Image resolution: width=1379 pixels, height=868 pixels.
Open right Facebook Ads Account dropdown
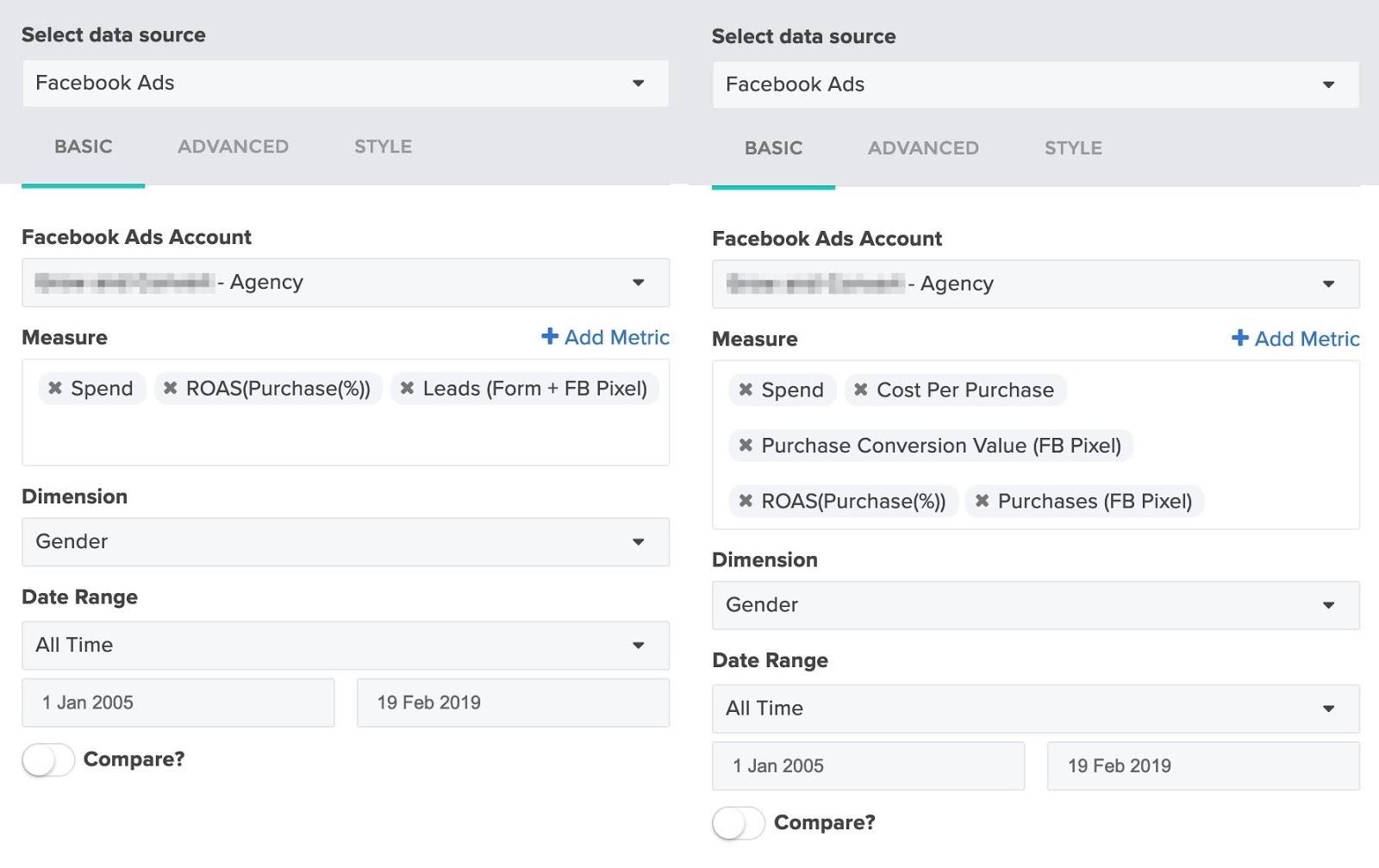click(x=1036, y=284)
